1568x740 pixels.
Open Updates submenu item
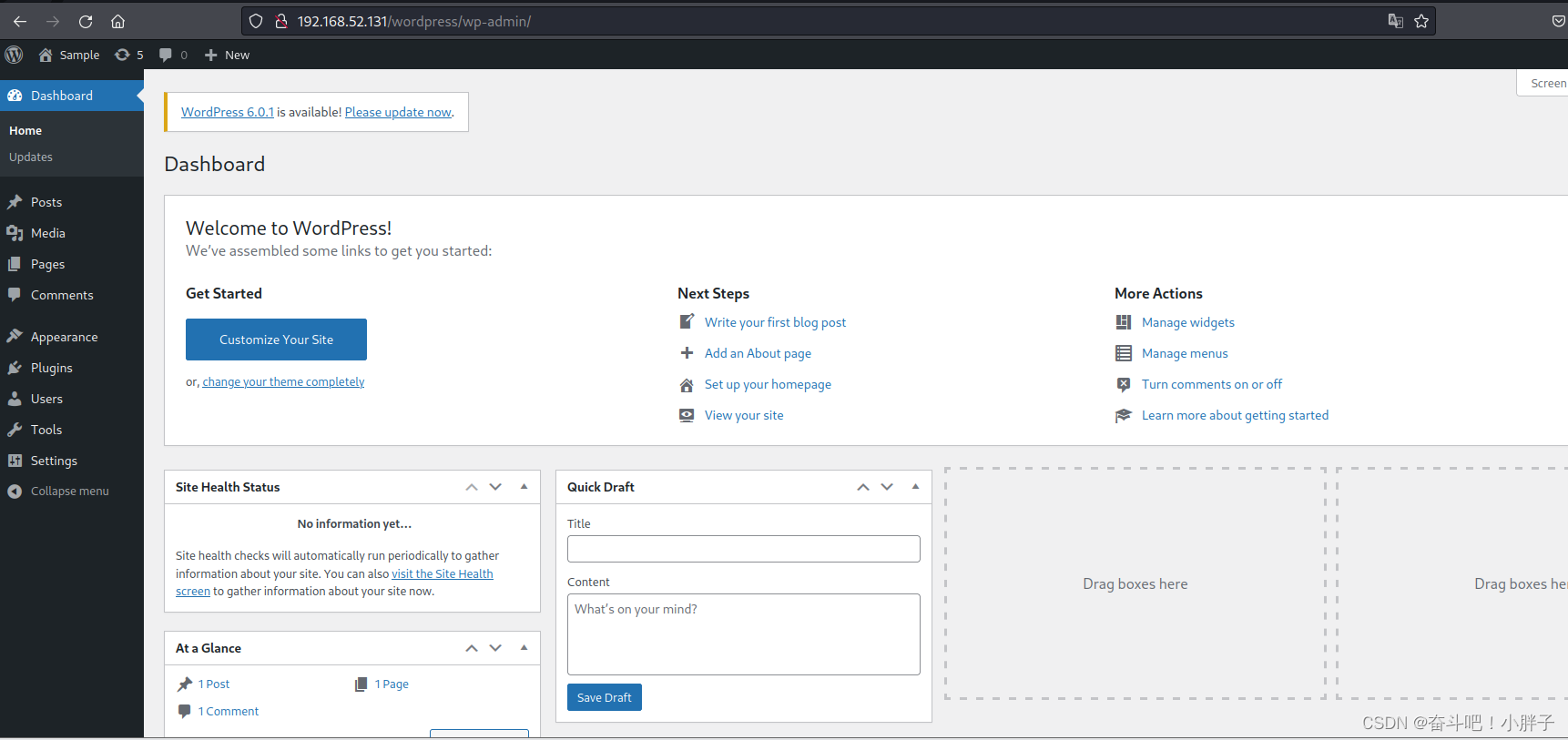[x=31, y=157]
